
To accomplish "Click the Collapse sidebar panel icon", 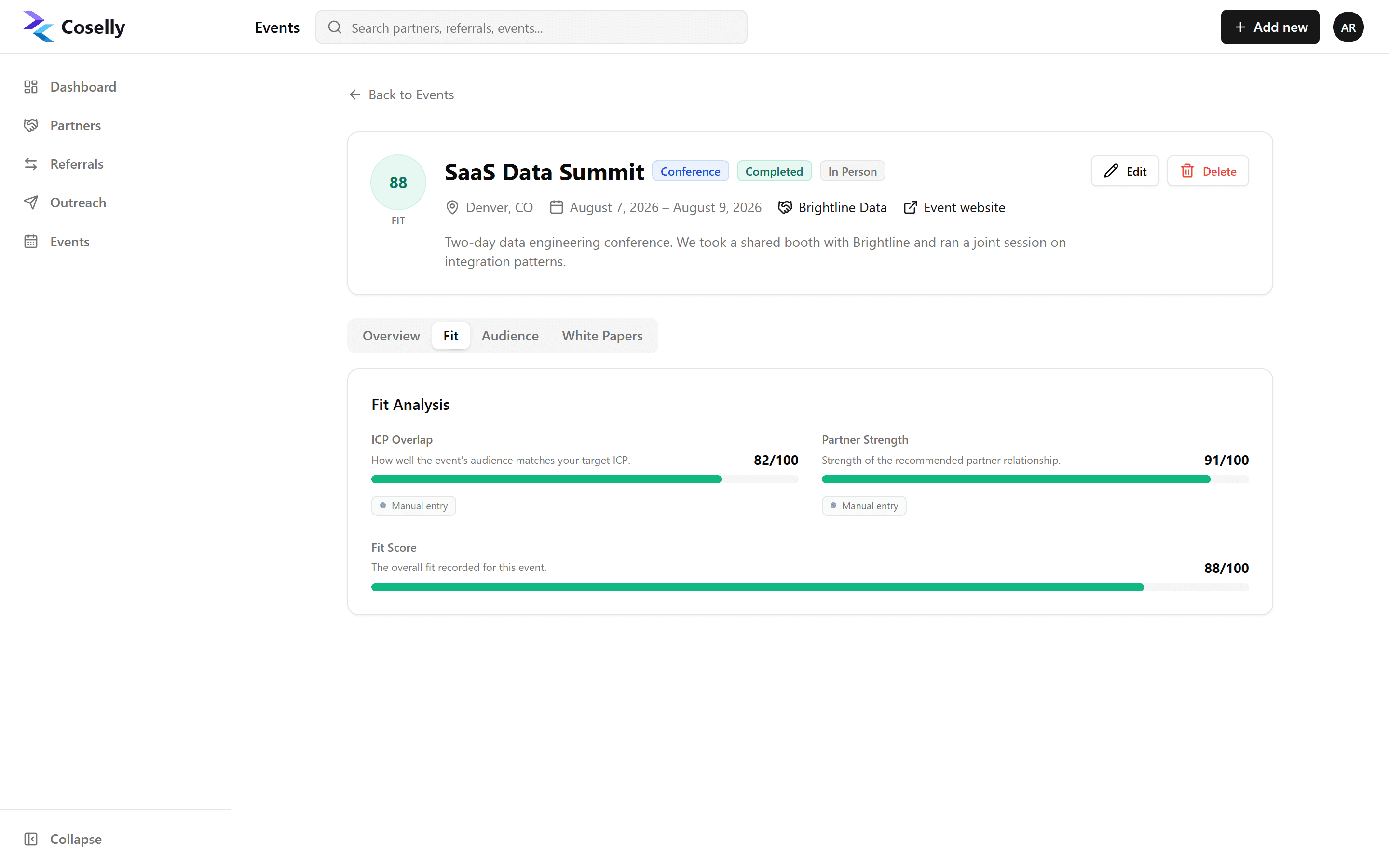I will click(31, 839).
